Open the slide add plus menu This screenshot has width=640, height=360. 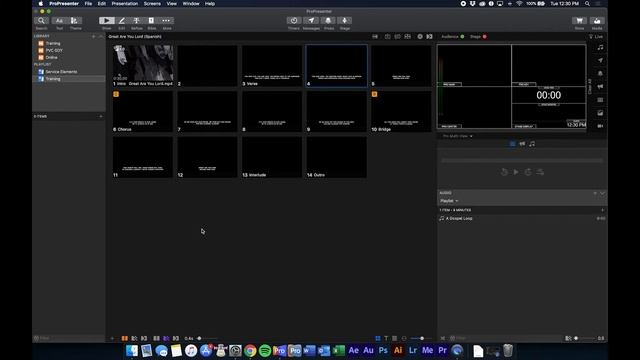112,338
